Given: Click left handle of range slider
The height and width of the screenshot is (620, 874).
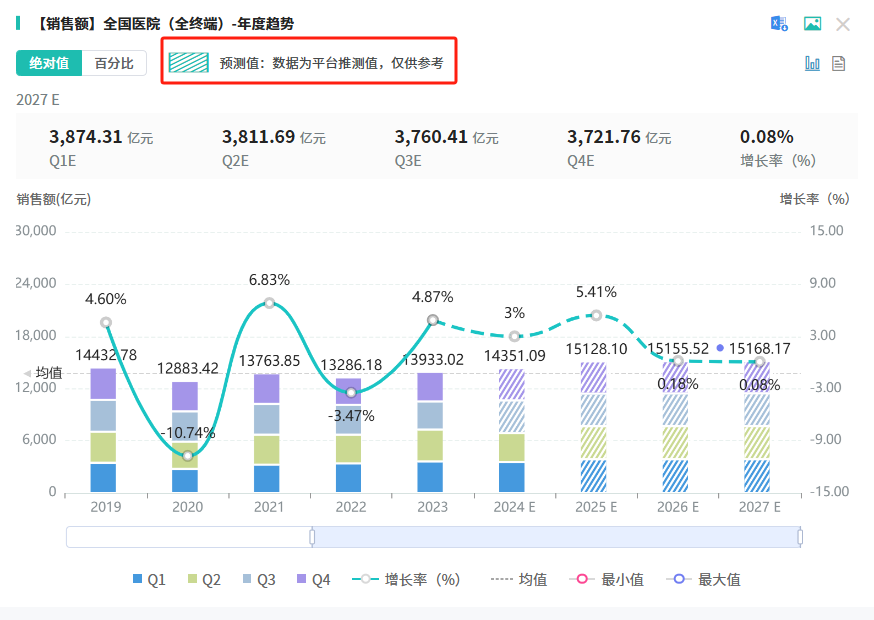Looking at the screenshot, I should (x=312, y=537).
